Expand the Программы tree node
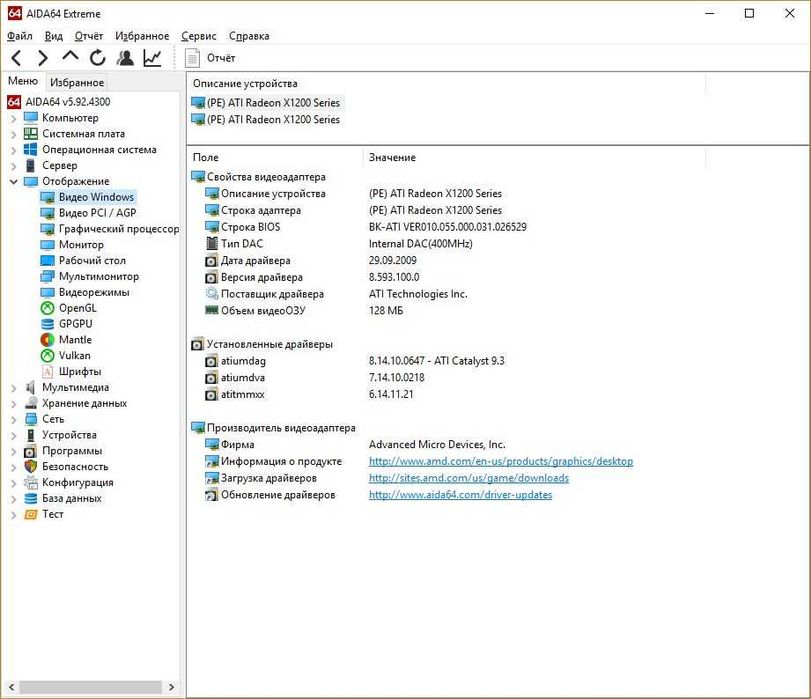 13,452
